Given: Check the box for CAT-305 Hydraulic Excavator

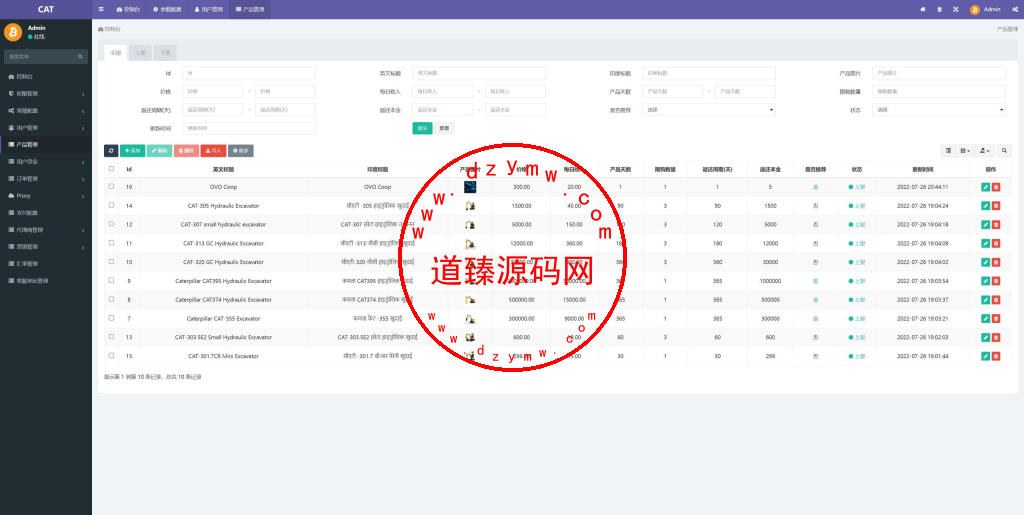Looking at the screenshot, I should (x=111, y=205).
